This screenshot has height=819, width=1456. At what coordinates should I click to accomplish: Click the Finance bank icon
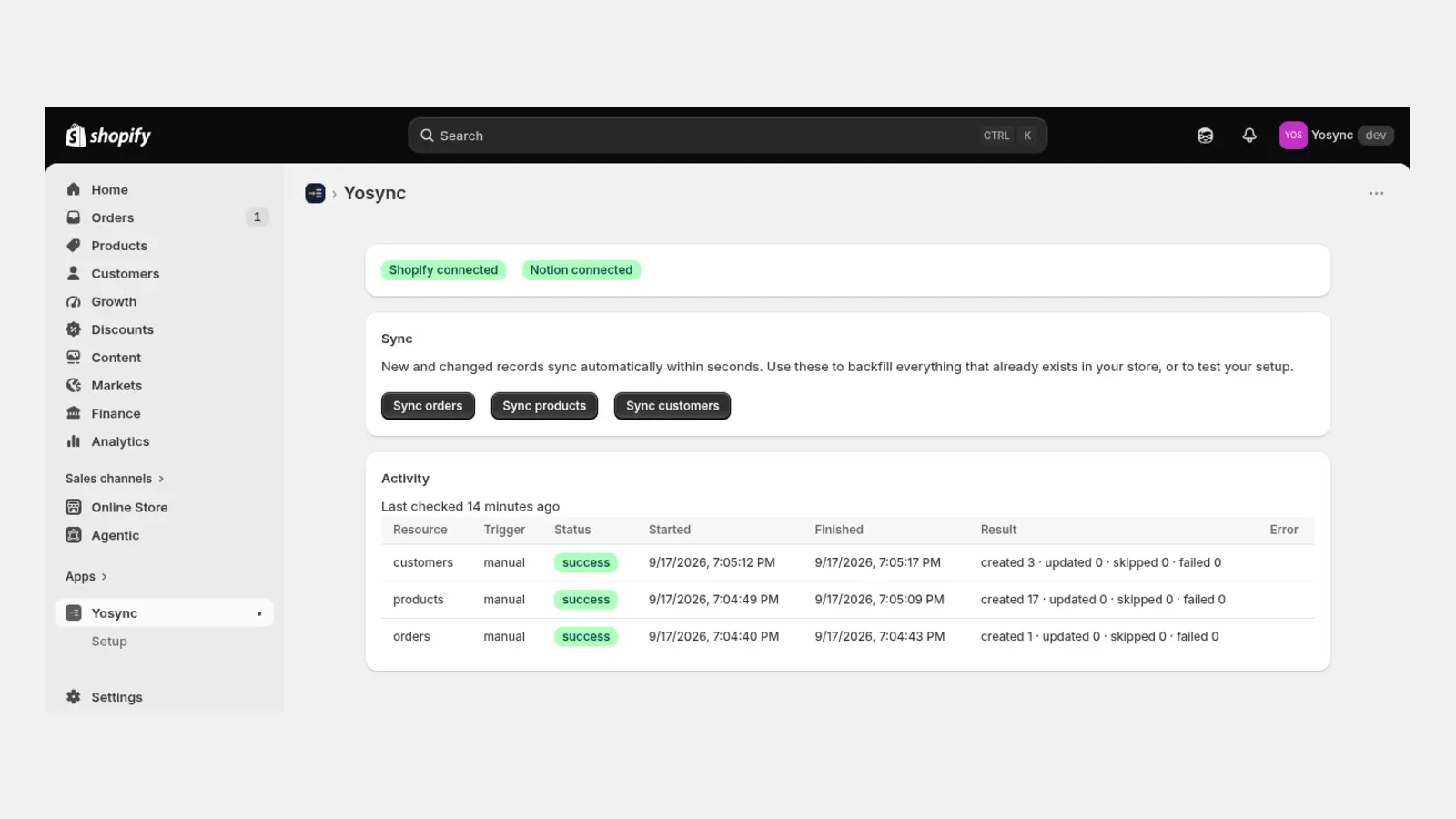click(x=74, y=413)
